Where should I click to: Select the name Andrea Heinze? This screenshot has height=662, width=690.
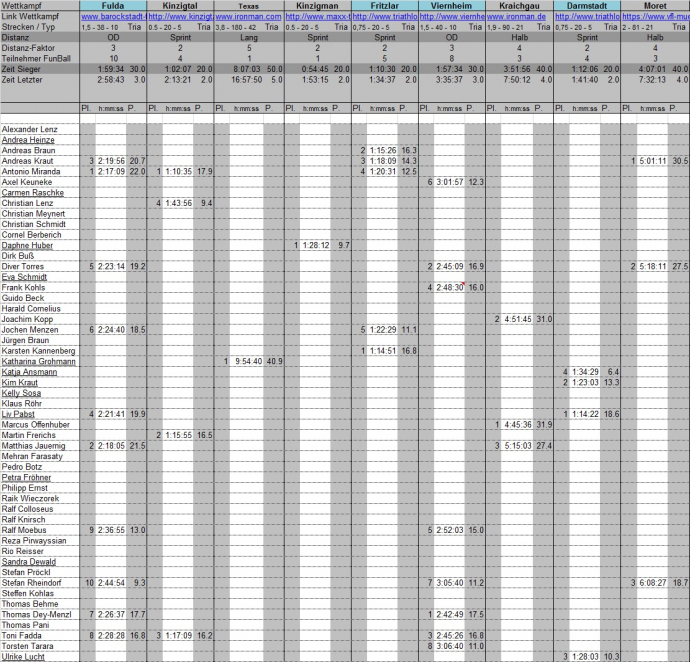pyautogui.click(x=28, y=140)
